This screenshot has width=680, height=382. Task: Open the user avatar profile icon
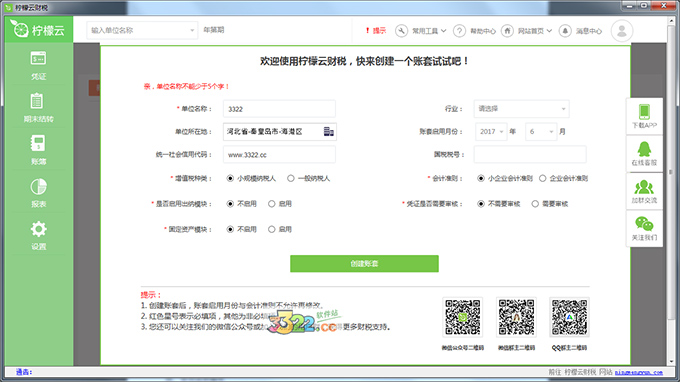(622, 31)
